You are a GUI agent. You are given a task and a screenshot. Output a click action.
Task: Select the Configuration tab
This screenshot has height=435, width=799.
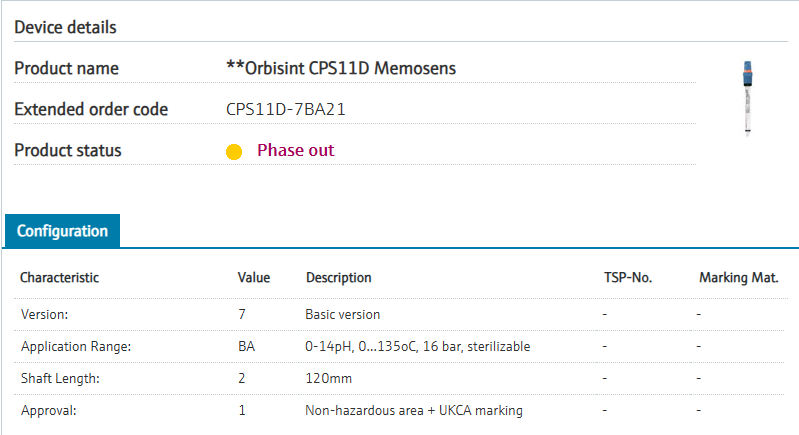coord(62,231)
